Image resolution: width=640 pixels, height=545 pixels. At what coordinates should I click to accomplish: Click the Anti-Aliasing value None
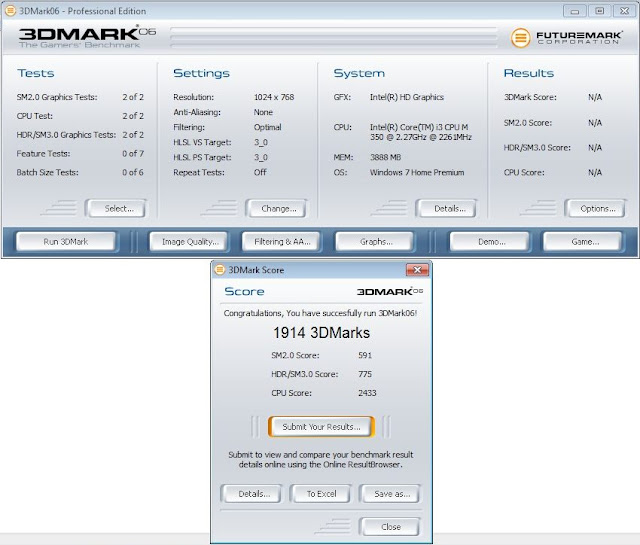pos(263,112)
